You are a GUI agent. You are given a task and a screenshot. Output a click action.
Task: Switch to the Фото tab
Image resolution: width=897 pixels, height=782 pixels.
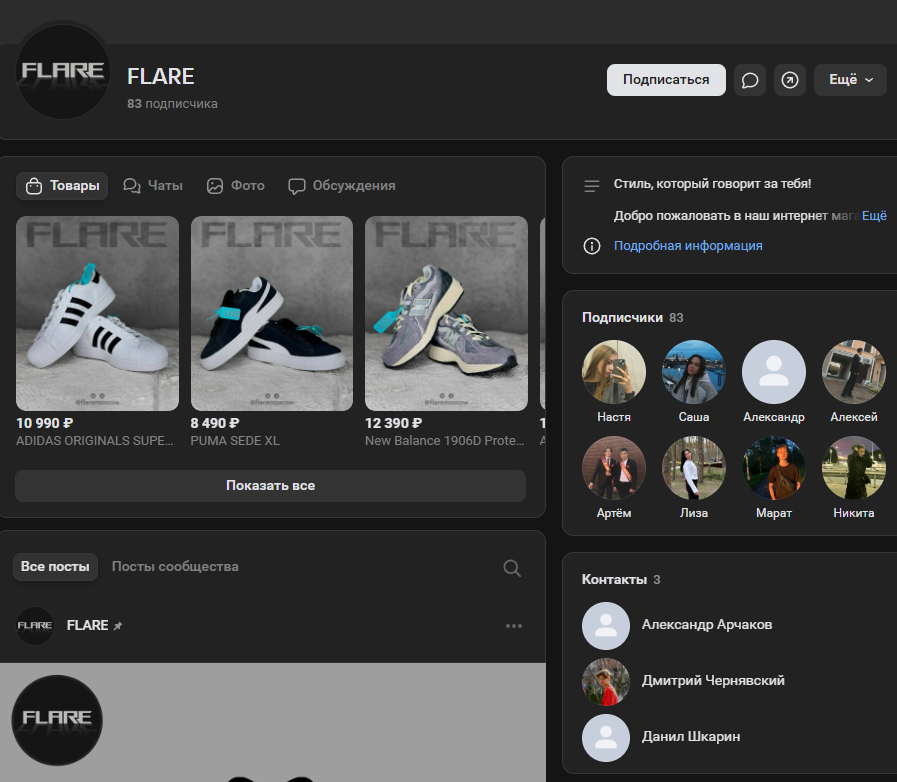(x=236, y=186)
